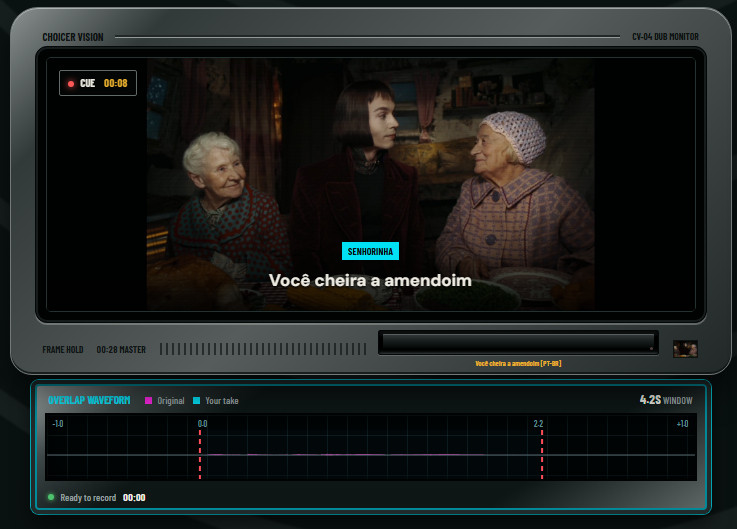The height and width of the screenshot is (529, 737).
Task: Click the orange "Você cheira a amendoim [PT-BR]" caption
Action: pyautogui.click(x=518, y=363)
